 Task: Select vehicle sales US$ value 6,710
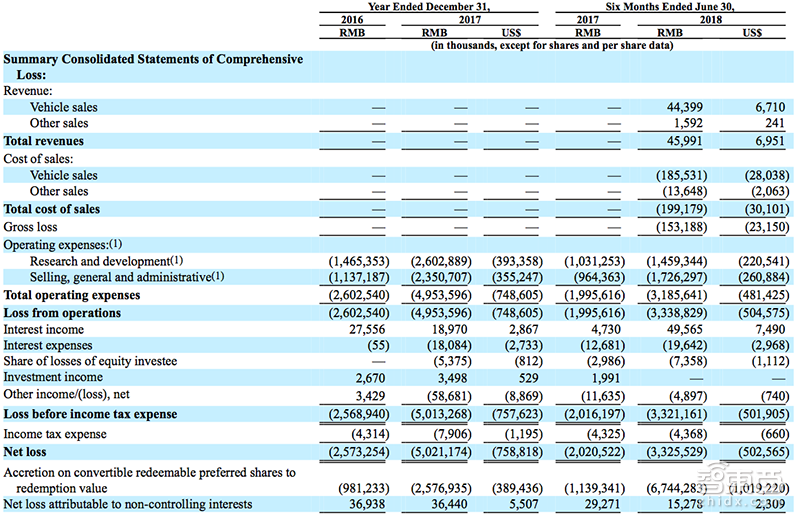(770, 107)
